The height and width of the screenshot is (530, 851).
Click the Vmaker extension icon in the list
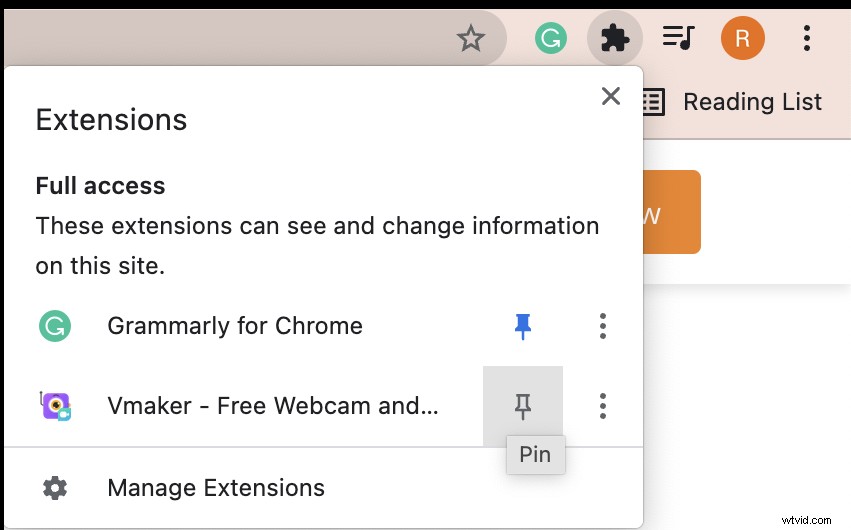[x=55, y=406]
